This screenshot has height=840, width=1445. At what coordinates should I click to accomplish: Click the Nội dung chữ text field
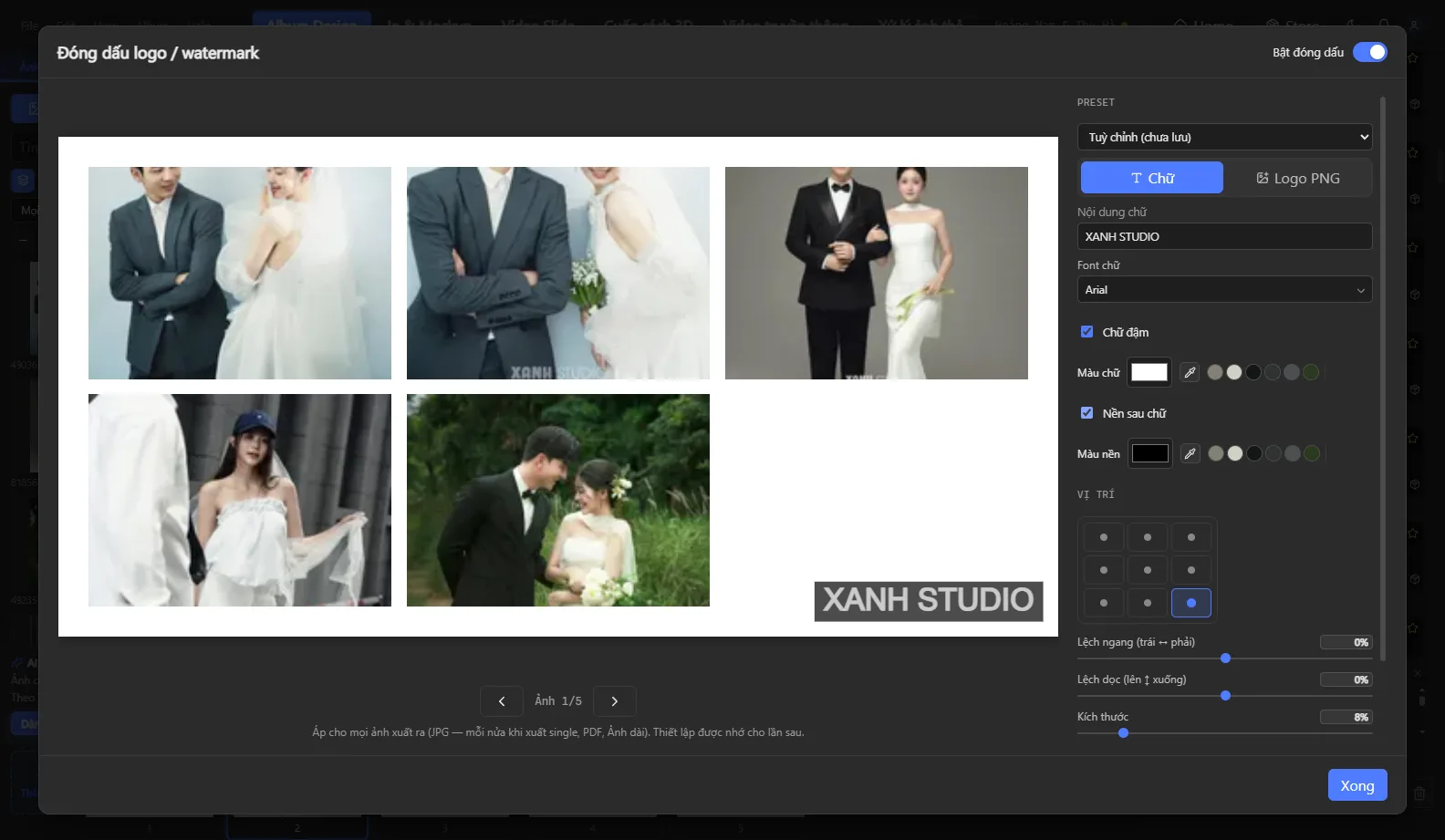1224,236
